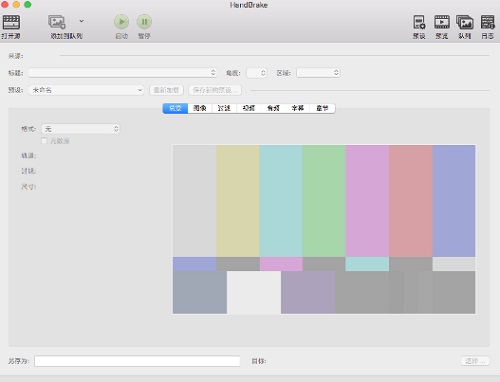Open the range (区域) dropdown
500x382 pixels.
318,73
